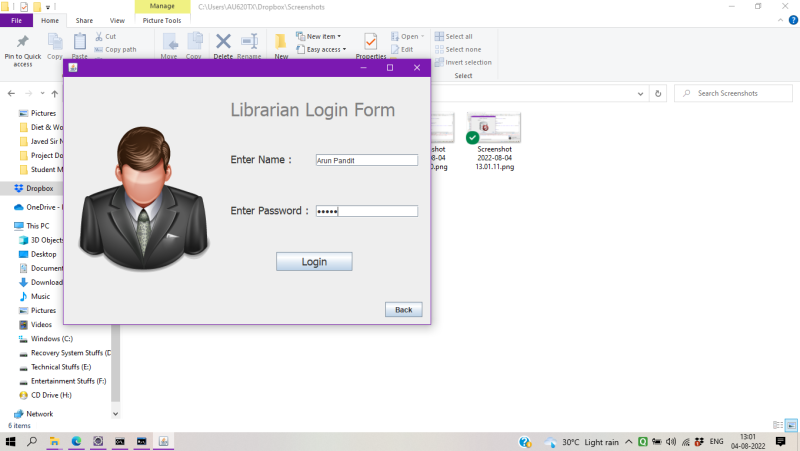
Task: Click Select none in the ribbon
Action: (x=458, y=49)
